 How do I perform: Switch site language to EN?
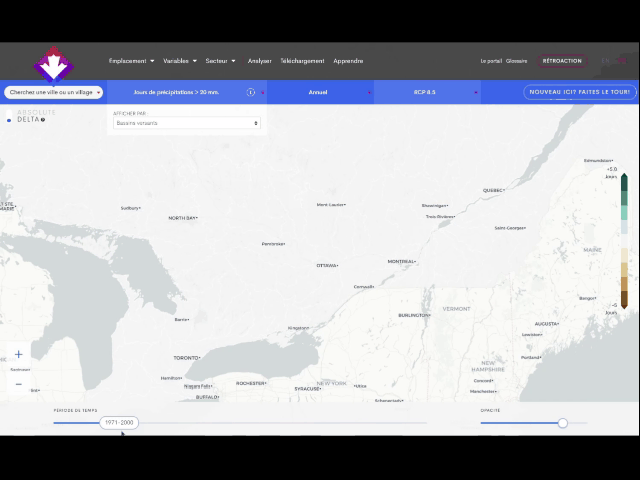pyautogui.click(x=605, y=61)
